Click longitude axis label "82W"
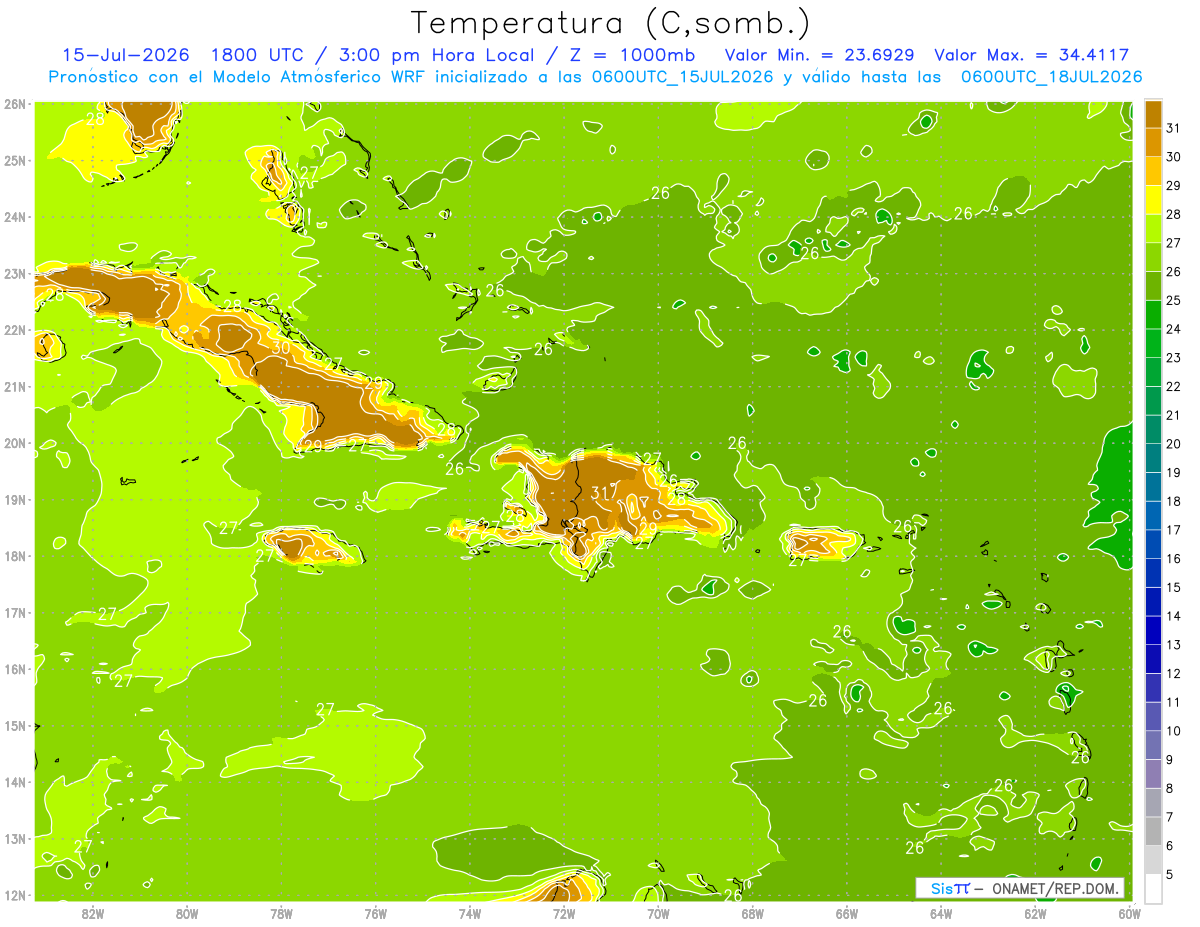This screenshot has width=1200, height=927. [93, 913]
